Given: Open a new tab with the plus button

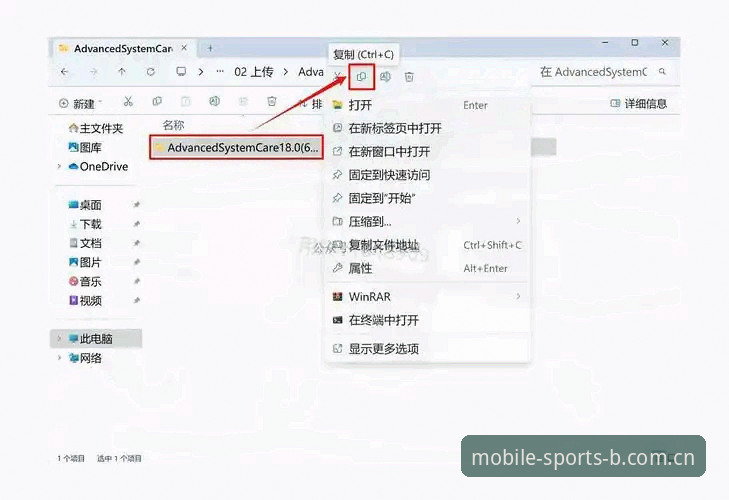Looking at the screenshot, I should 210,48.
